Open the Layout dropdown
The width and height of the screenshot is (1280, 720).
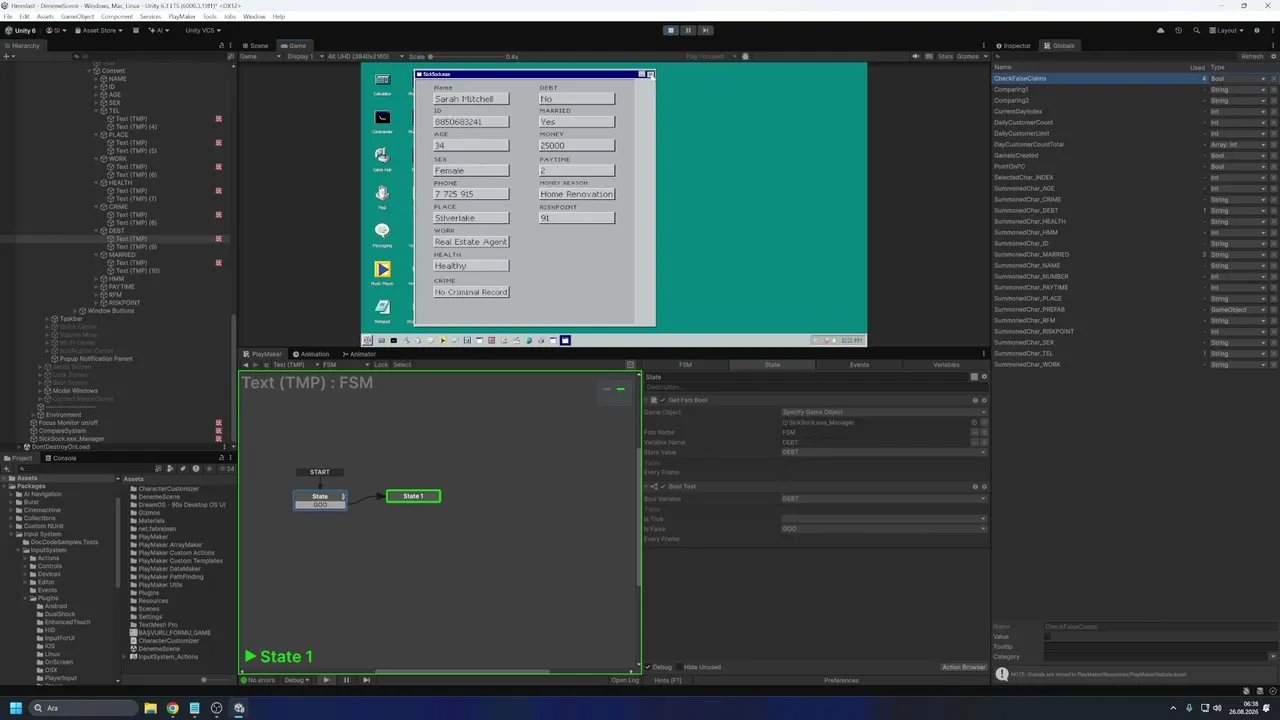1228,30
